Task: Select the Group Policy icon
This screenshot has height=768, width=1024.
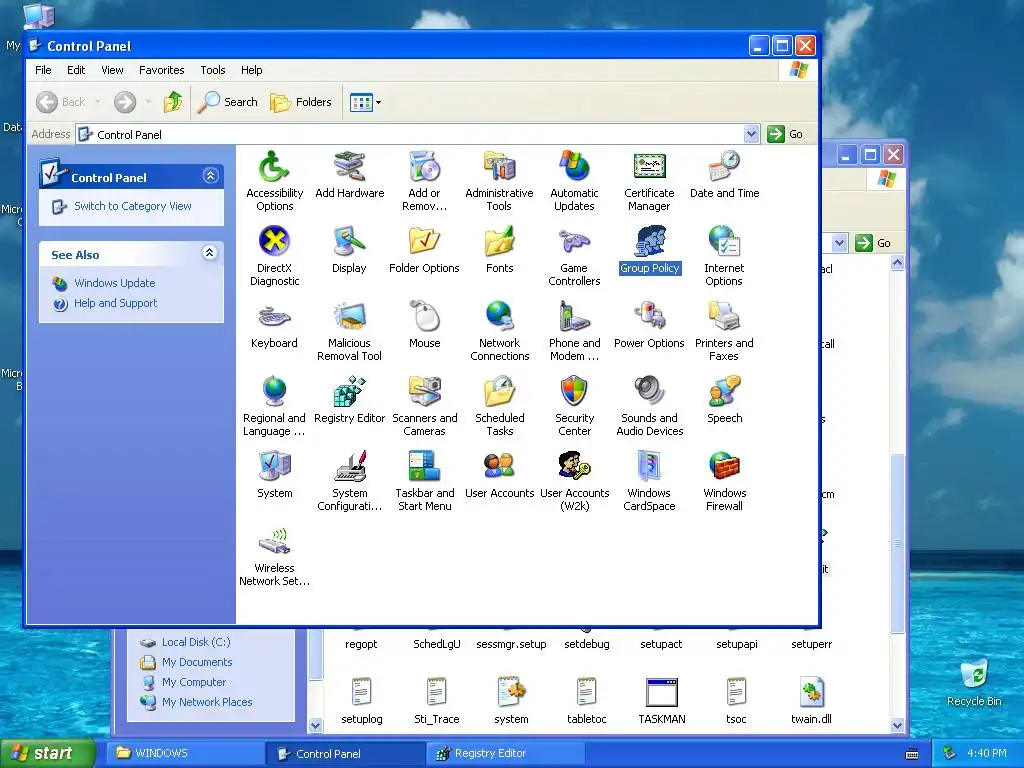Action: [649, 249]
